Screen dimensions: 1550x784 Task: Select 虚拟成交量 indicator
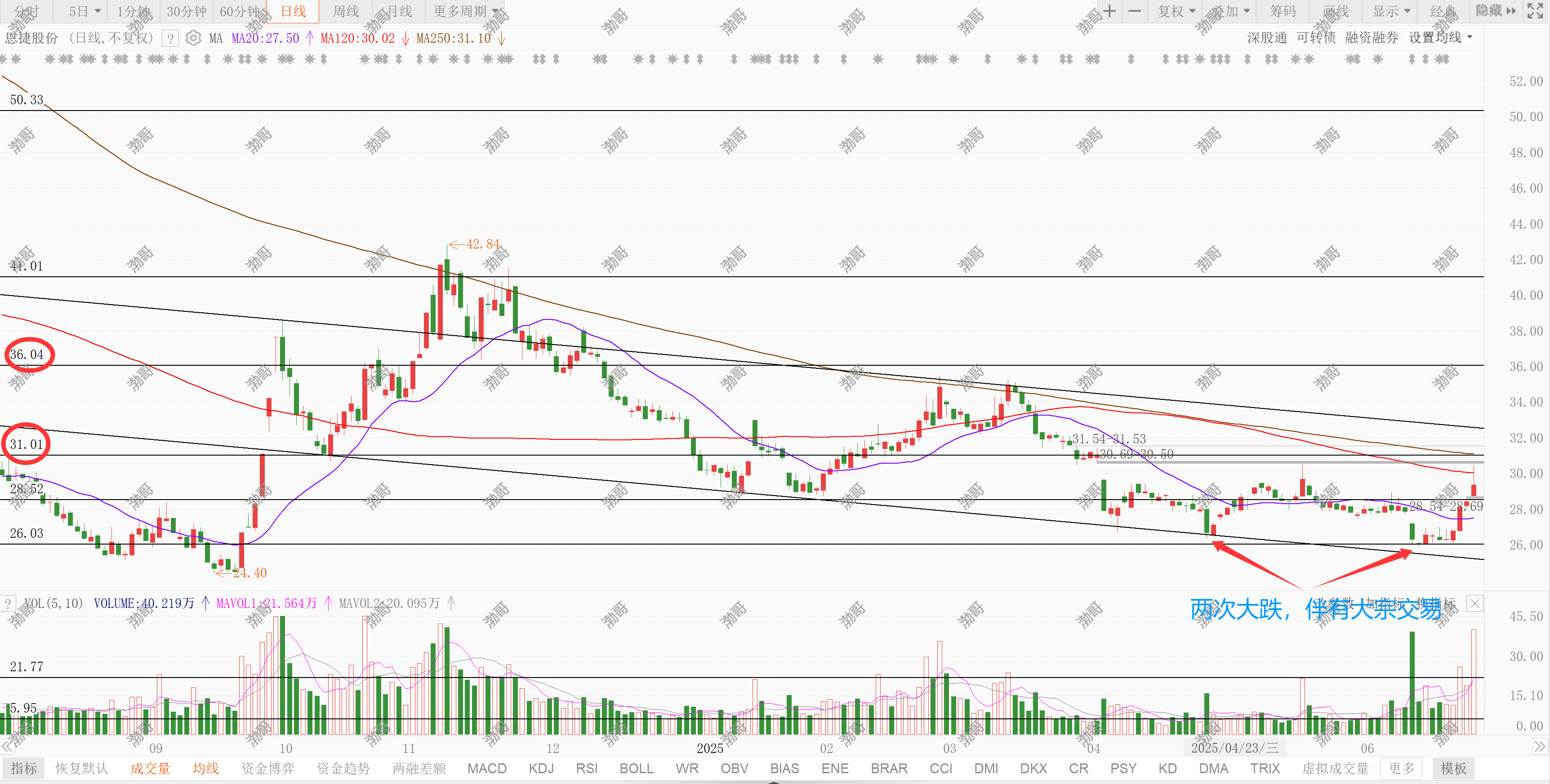click(1336, 768)
